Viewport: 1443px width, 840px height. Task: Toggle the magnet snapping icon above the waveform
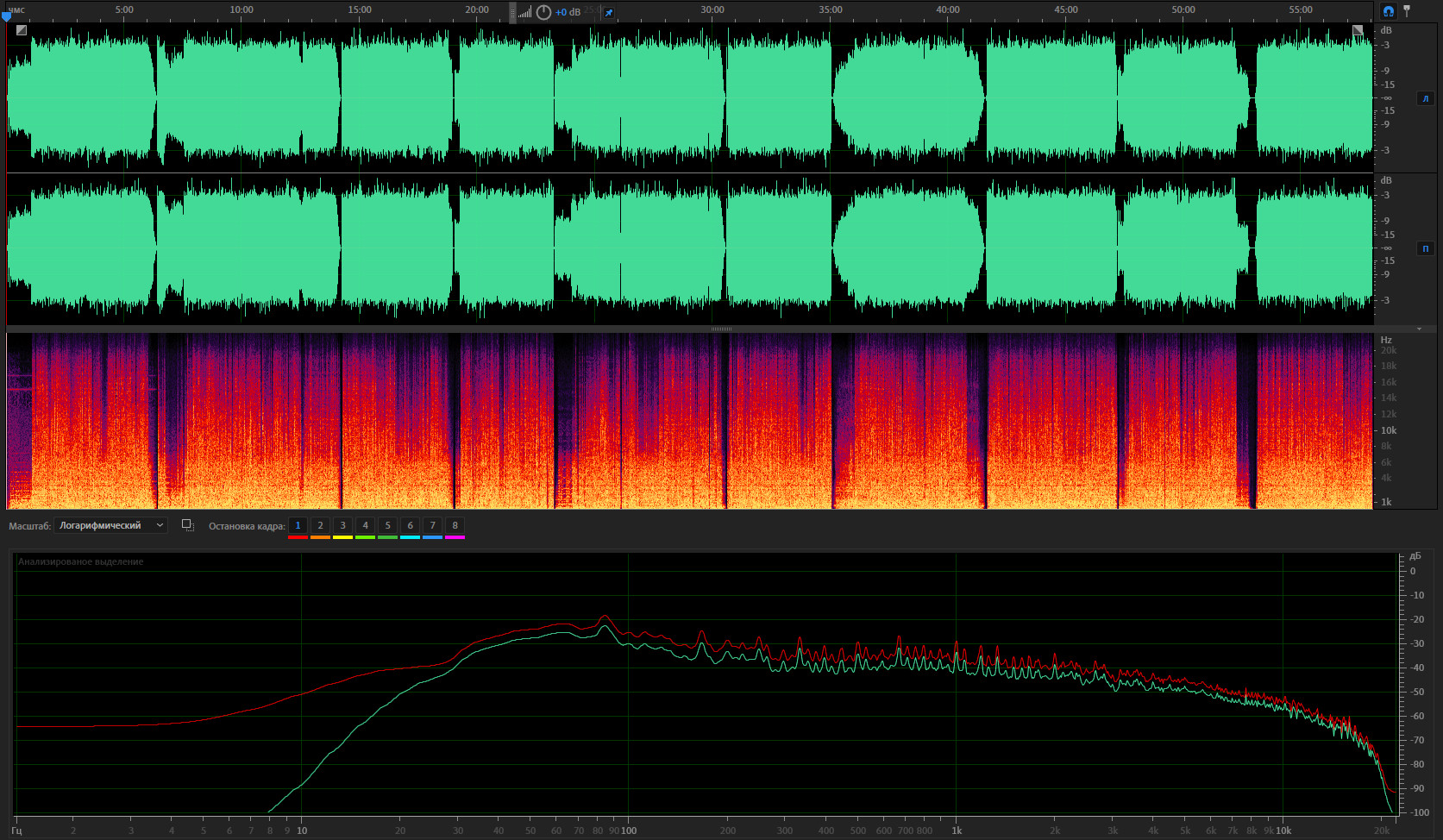[x=1388, y=11]
